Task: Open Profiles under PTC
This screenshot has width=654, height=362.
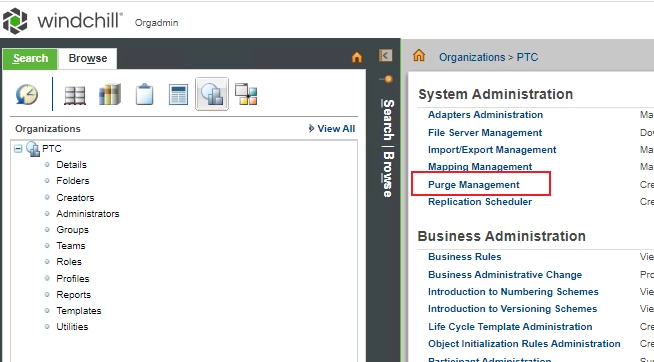Action: pyautogui.click(x=73, y=279)
